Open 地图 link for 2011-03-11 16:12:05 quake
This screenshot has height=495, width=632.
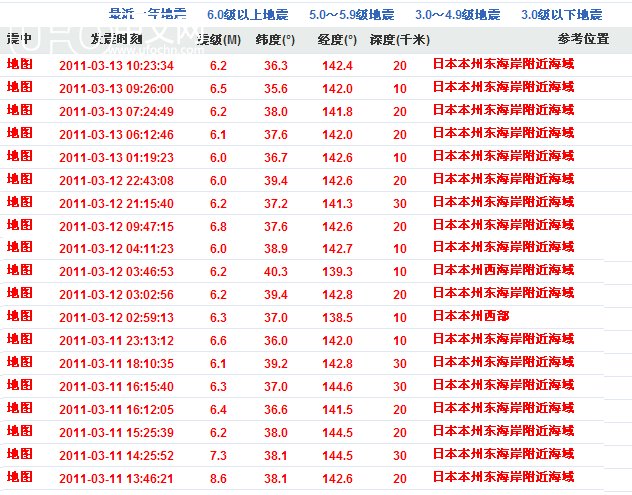point(20,408)
